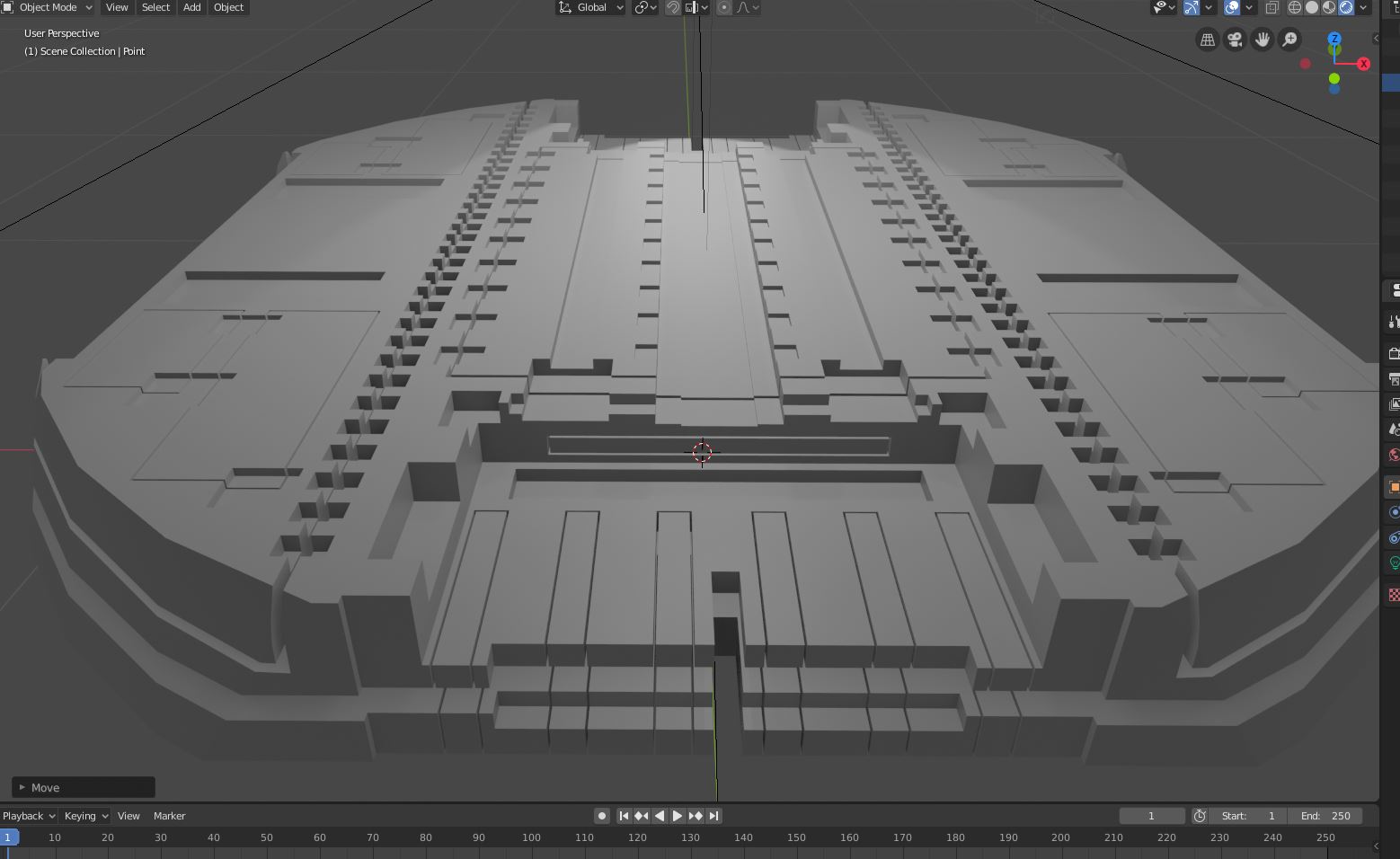Toggle viewport overlays display
This screenshot has height=859, width=1400.
(x=1233, y=7)
